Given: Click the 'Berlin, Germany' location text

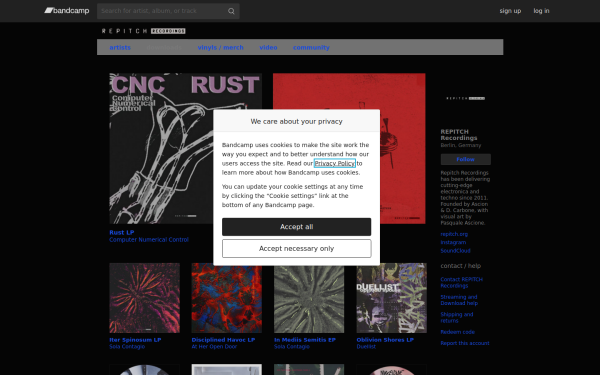Looking at the screenshot, I should click(x=461, y=145).
